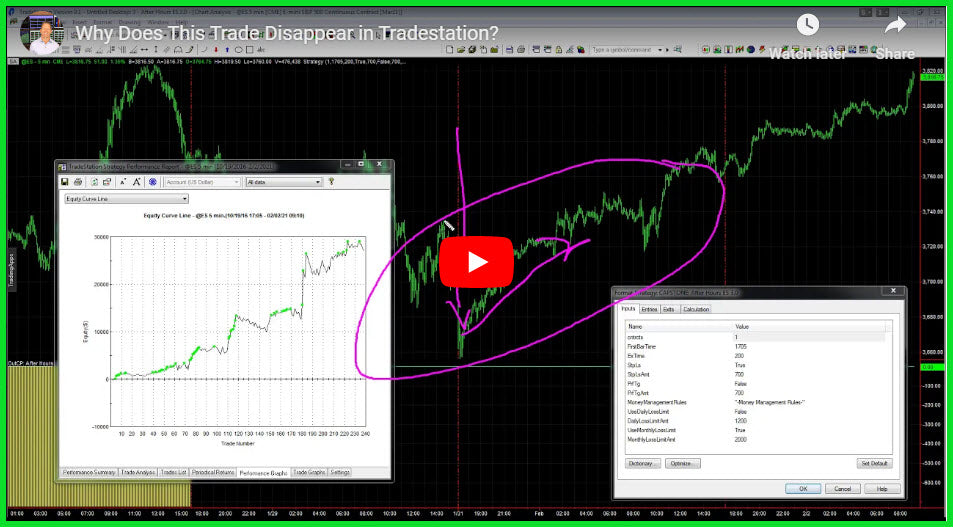
Task: Switch to Periodical Returns tab
Action: [213, 472]
